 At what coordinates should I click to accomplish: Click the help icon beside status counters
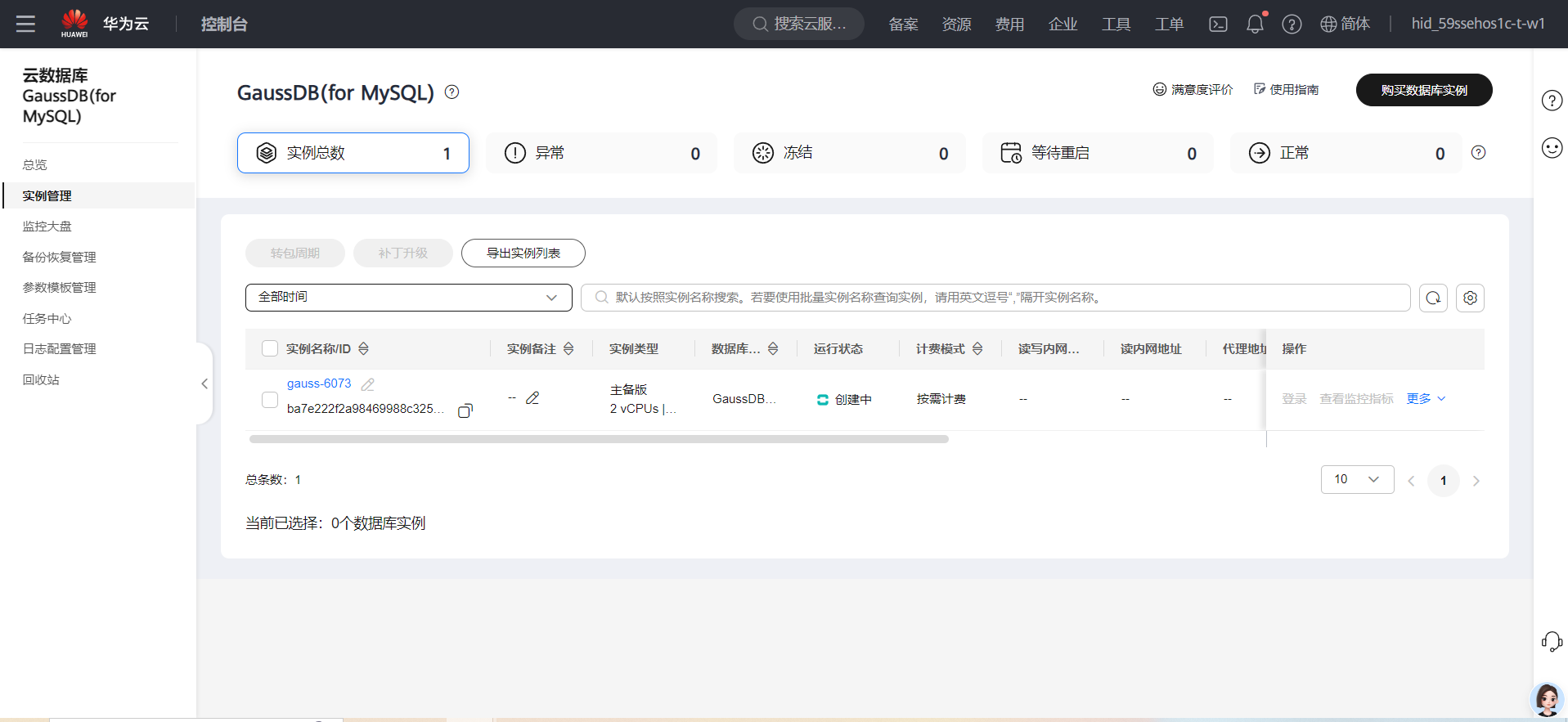point(1478,153)
